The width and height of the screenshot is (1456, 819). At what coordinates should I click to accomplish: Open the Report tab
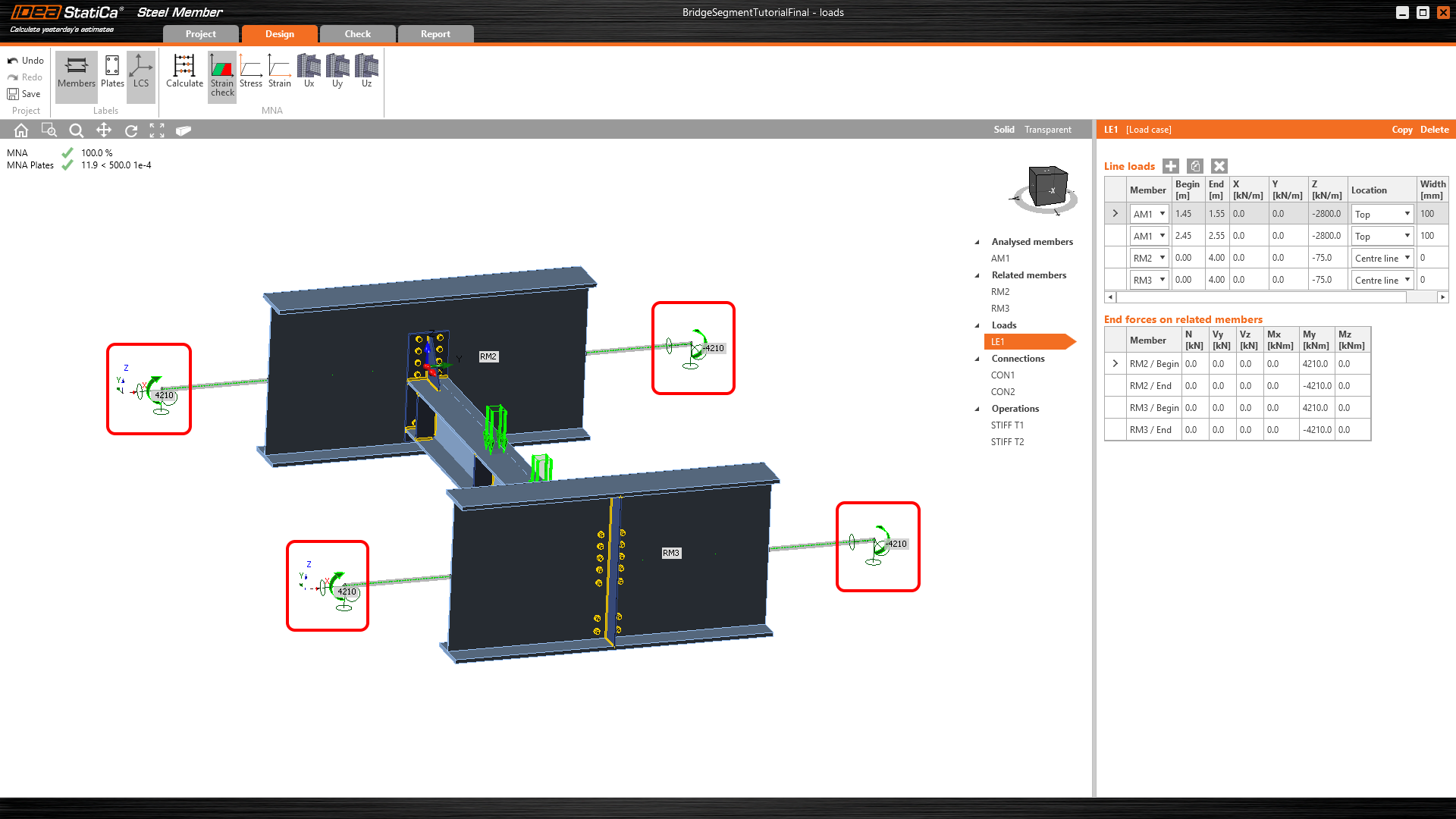[435, 34]
